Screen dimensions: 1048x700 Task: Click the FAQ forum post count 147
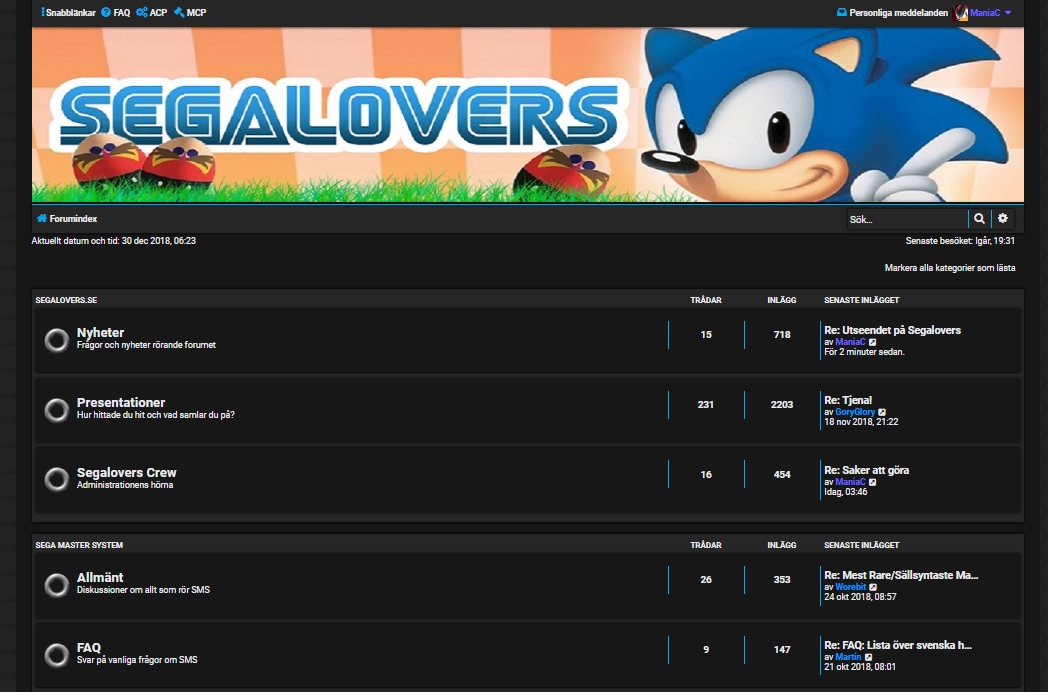point(782,649)
